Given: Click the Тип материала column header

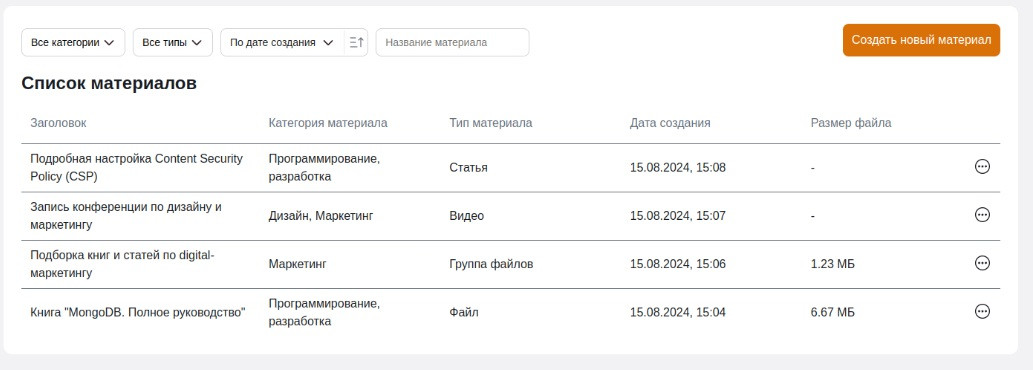Looking at the screenshot, I should click(491, 123).
